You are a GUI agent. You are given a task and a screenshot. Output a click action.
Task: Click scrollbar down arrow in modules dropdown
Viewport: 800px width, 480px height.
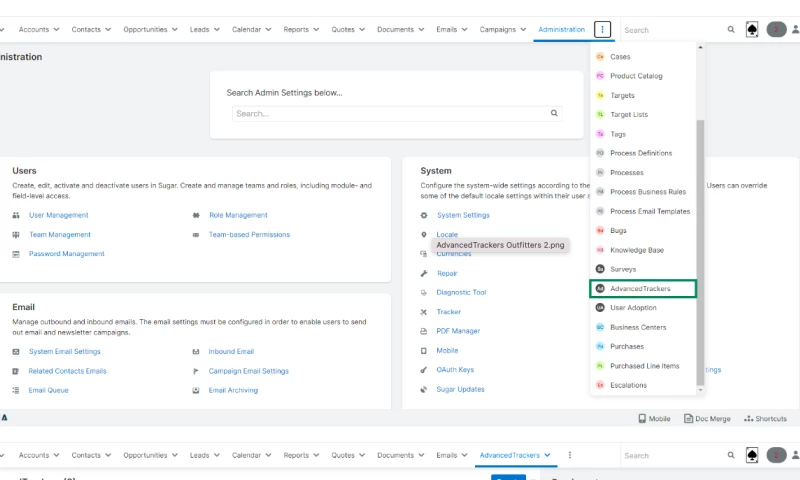coord(700,390)
